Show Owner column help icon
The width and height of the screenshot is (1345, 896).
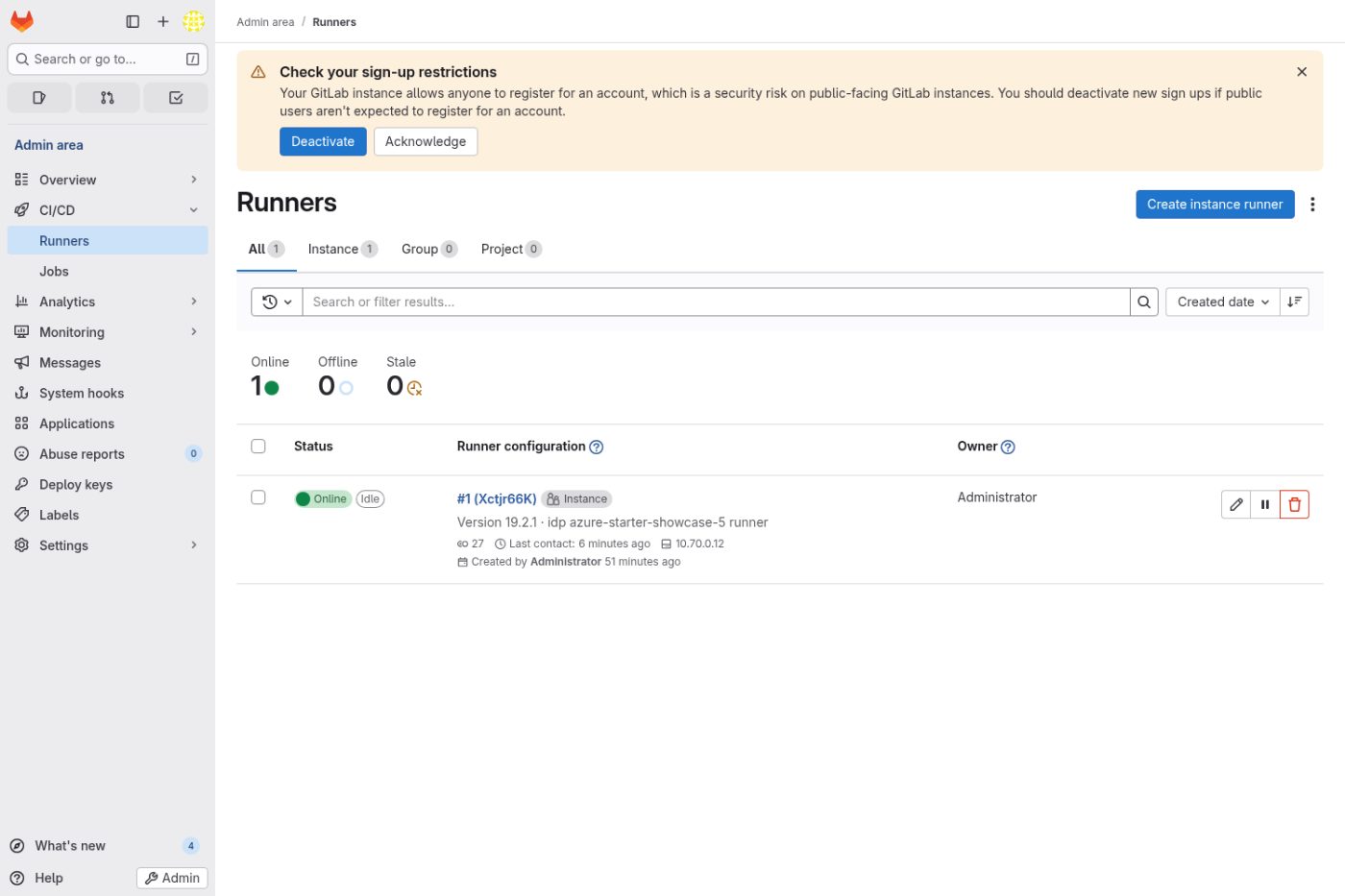coord(1008,447)
